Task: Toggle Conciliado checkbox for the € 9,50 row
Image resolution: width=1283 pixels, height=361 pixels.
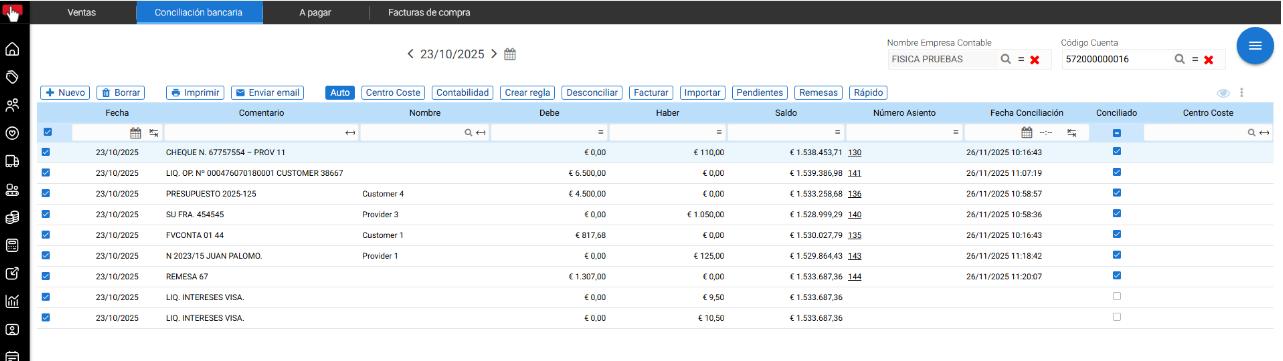Action: (1117, 296)
